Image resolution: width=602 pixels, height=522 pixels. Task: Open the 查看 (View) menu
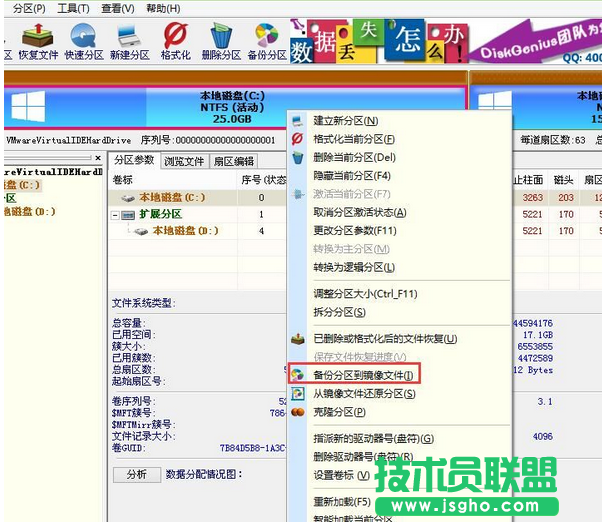click(x=118, y=8)
